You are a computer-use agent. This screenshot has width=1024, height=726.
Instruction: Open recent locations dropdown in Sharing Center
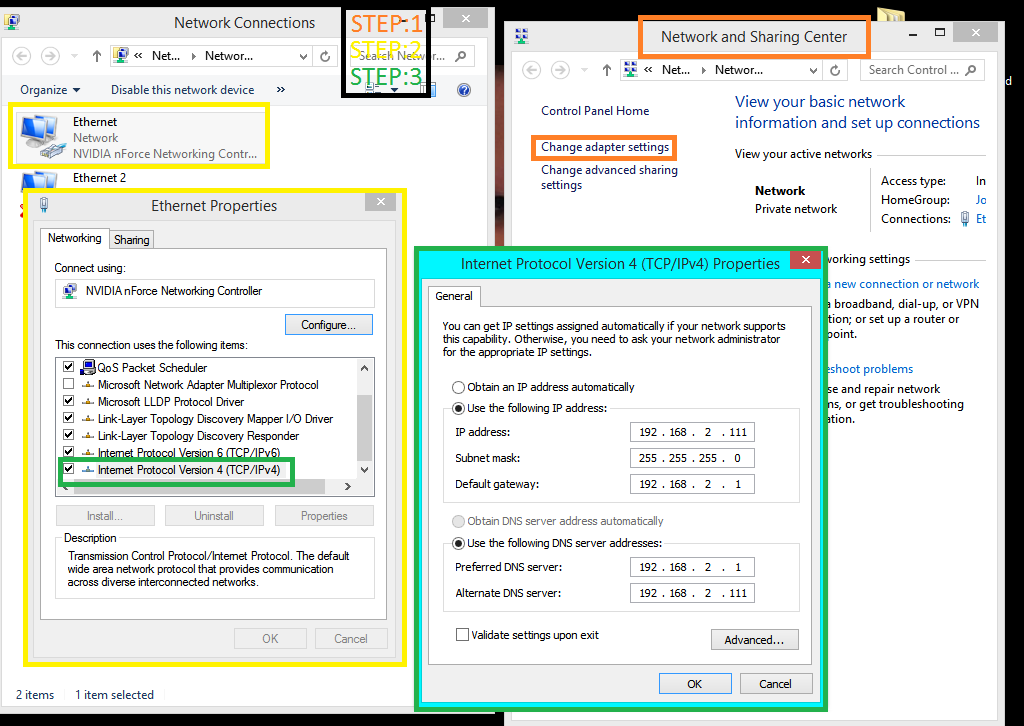[x=584, y=70]
